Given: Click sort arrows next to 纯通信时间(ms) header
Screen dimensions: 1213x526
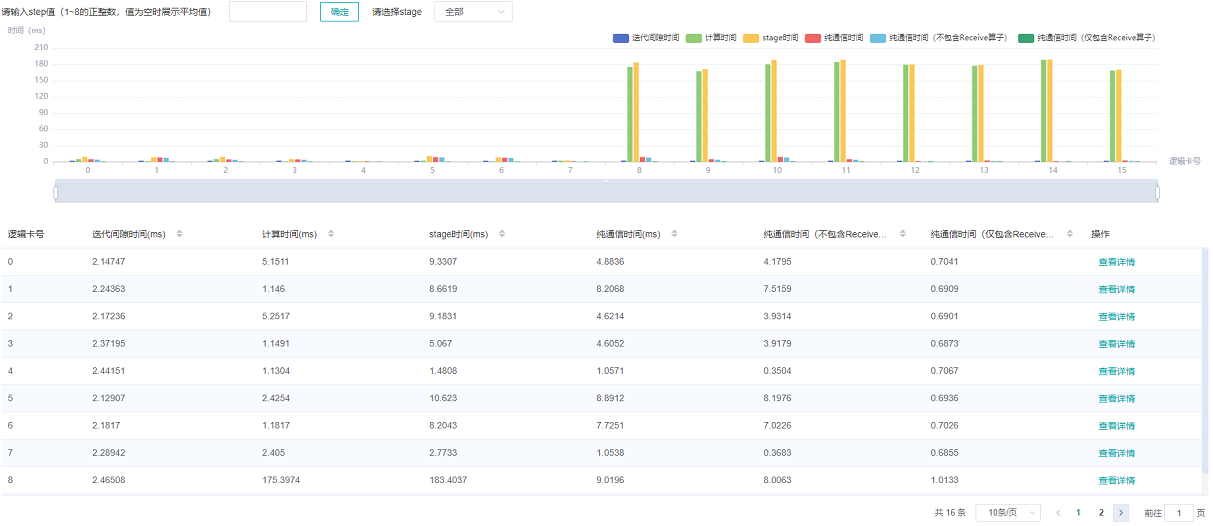Looking at the screenshot, I should (675, 234).
